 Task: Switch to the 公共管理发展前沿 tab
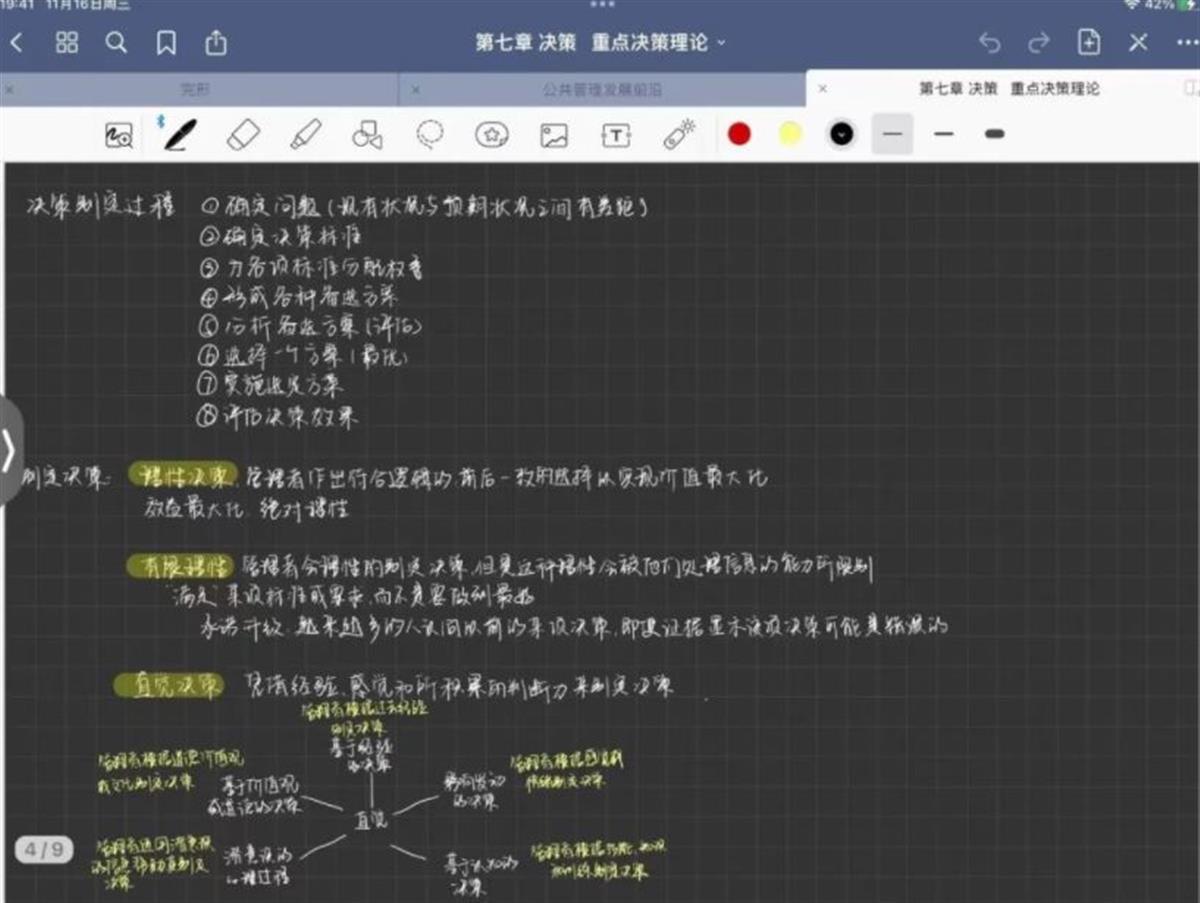[x=602, y=89]
